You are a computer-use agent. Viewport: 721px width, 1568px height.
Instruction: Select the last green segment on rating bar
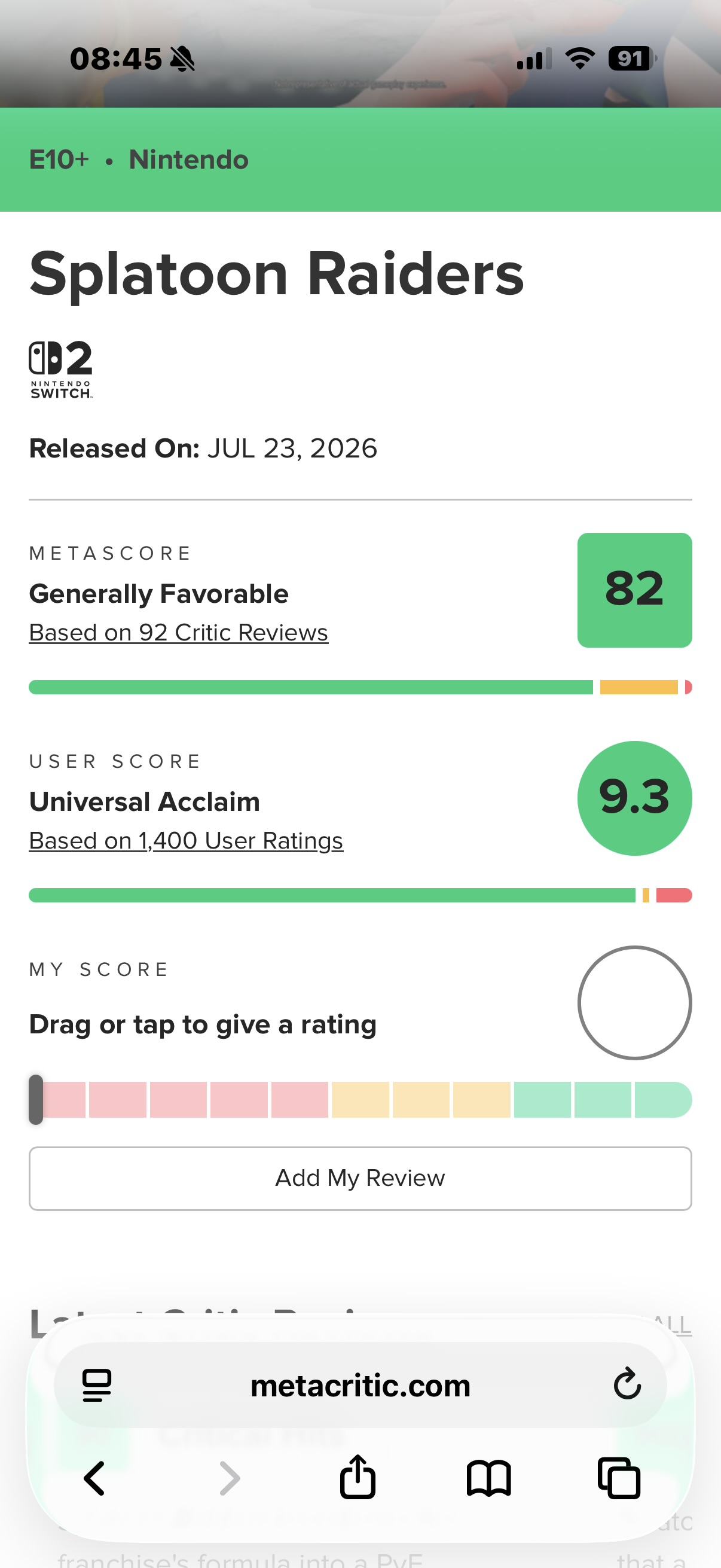click(x=663, y=1099)
